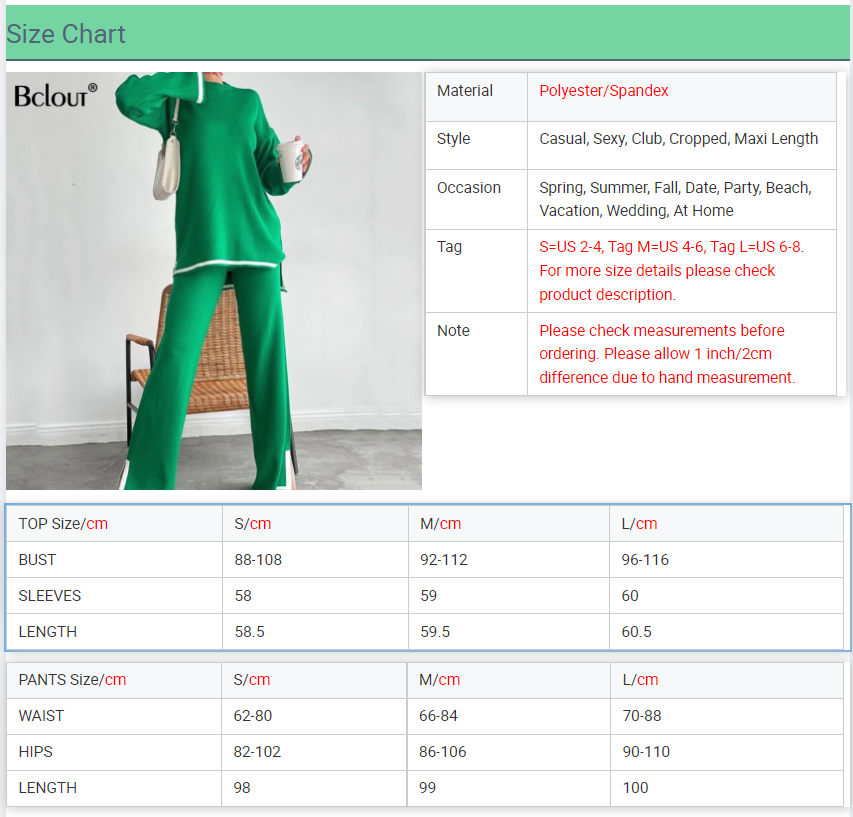Click the top LENGTH value 60.5
853x817 pixels.
636,632
